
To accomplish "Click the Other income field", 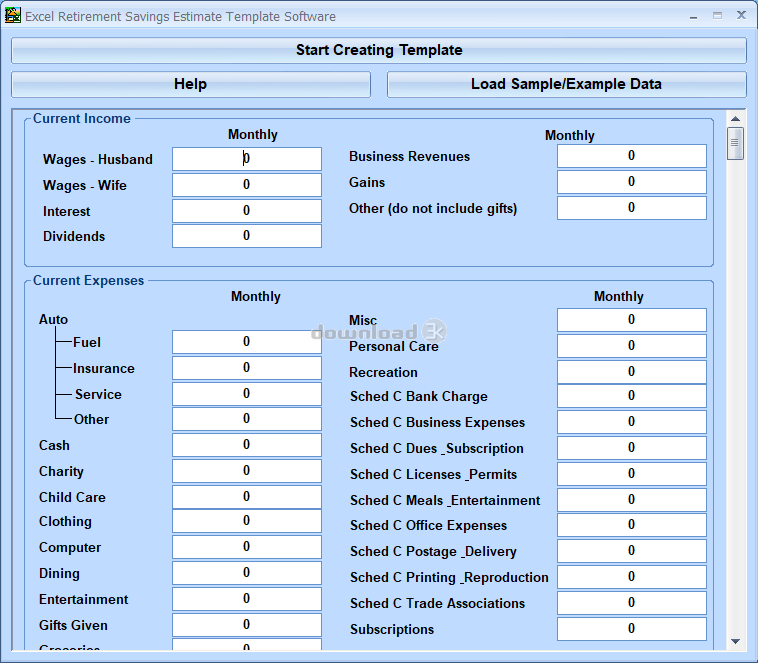I will click(631, 208).
